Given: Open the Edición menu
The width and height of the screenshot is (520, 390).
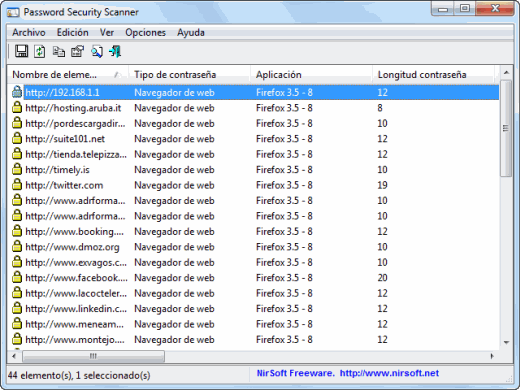Looking at the screenshot, I should [x=73, y=32].
